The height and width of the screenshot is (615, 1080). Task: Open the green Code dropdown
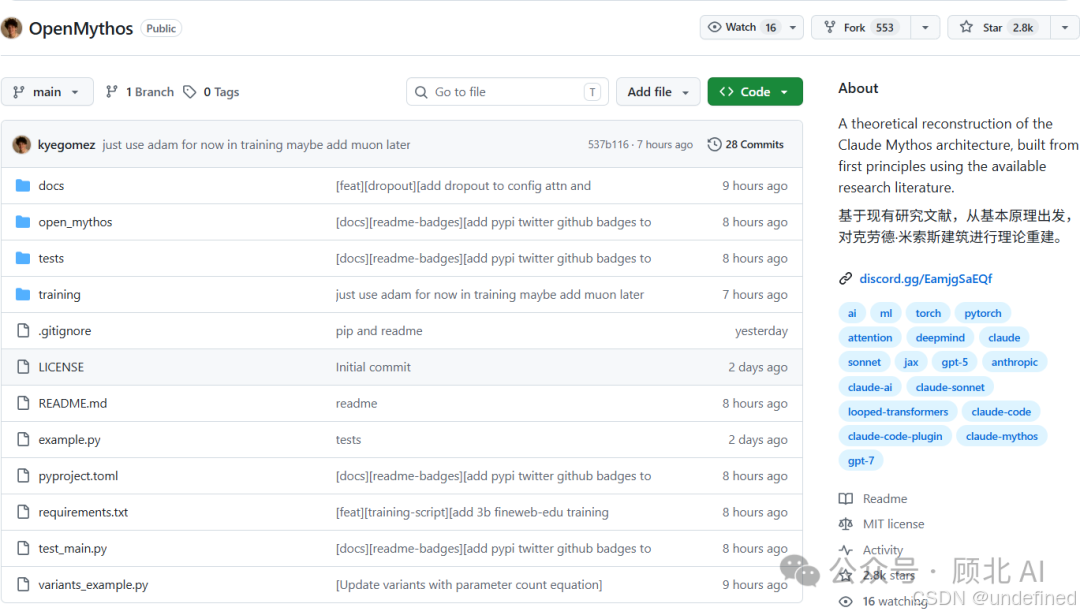click(x=755, y=92)
